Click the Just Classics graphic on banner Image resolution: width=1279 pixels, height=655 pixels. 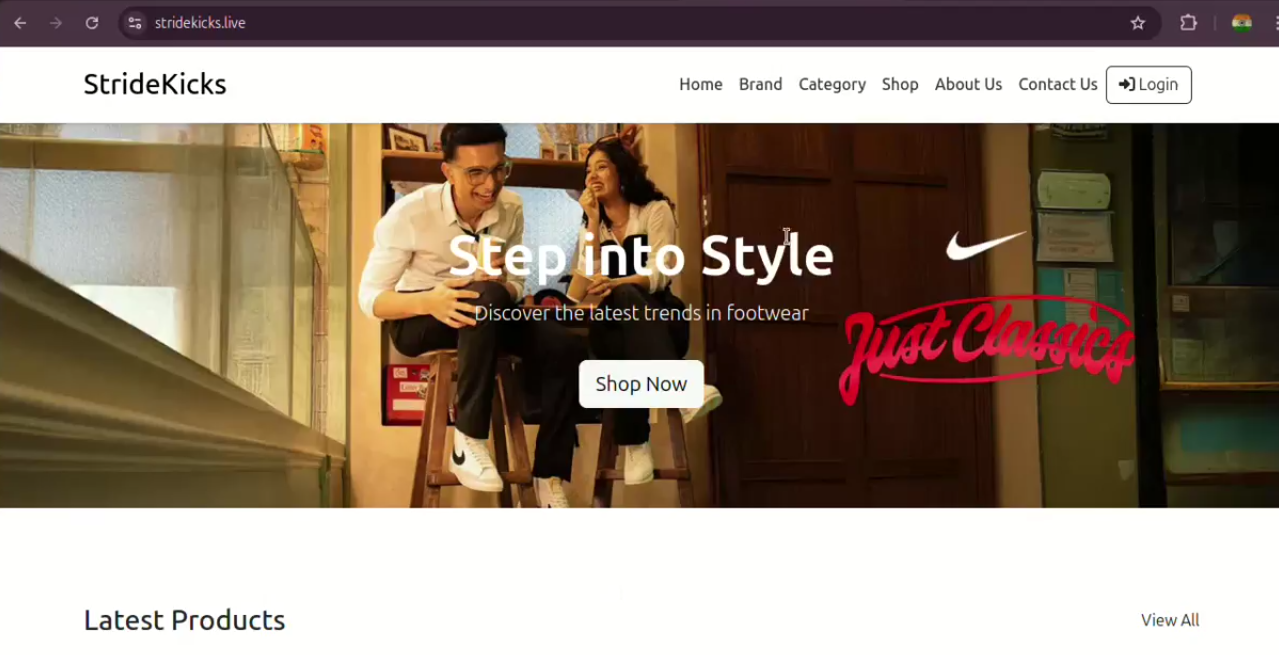click(987, 348)
